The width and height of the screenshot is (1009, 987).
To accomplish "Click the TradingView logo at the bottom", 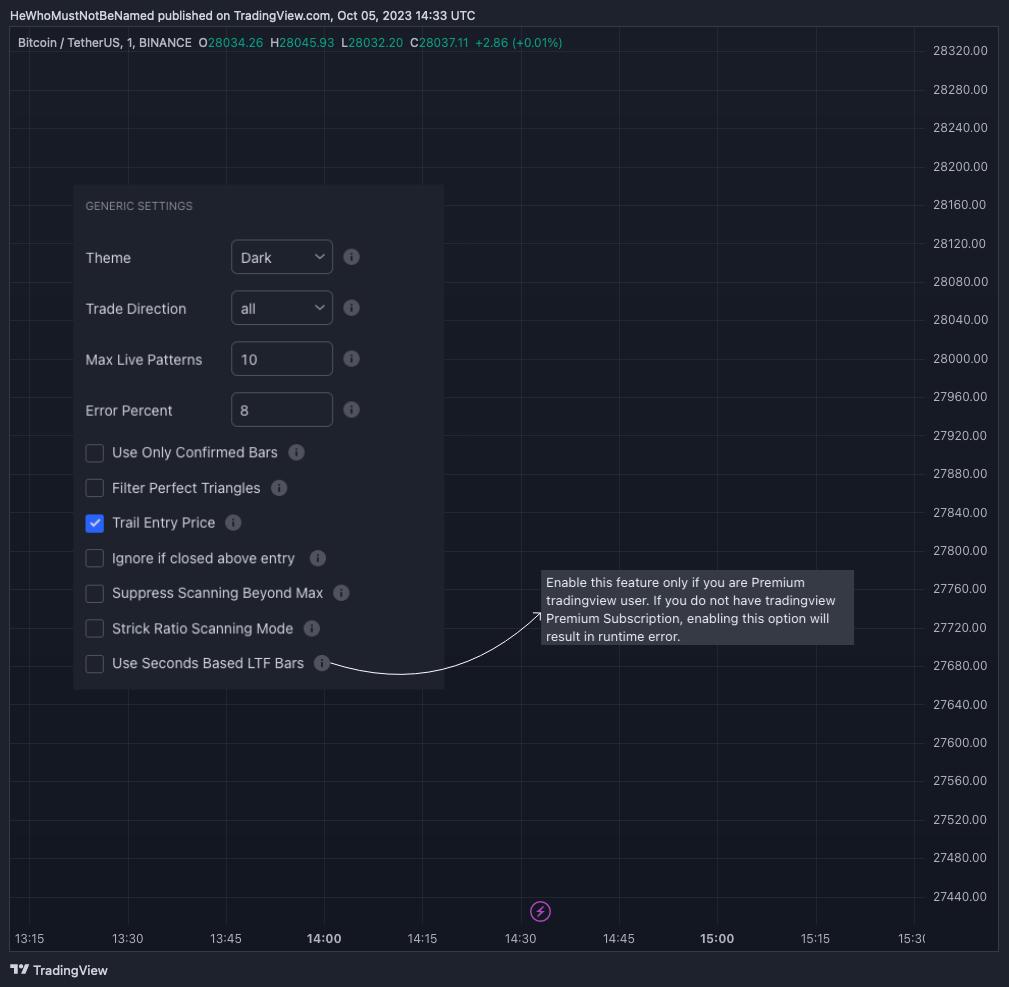I will point(59,970).
